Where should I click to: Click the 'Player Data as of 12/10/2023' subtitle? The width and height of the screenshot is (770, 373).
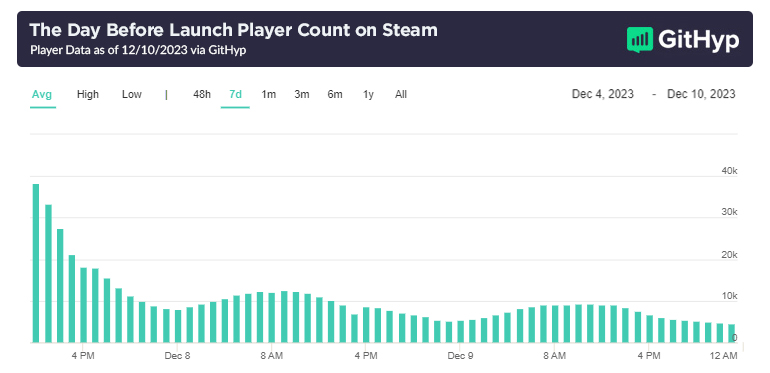[138, 50]
